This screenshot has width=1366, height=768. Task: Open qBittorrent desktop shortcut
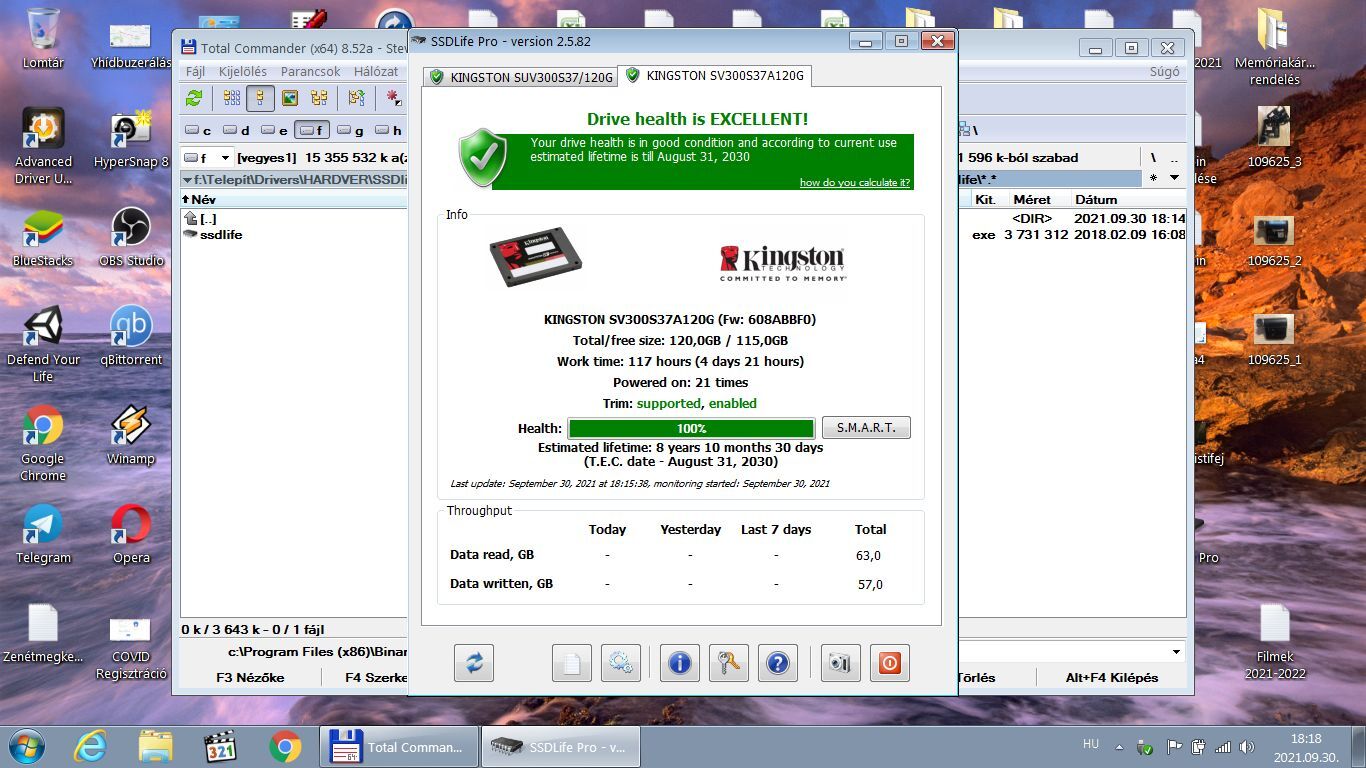131,337
